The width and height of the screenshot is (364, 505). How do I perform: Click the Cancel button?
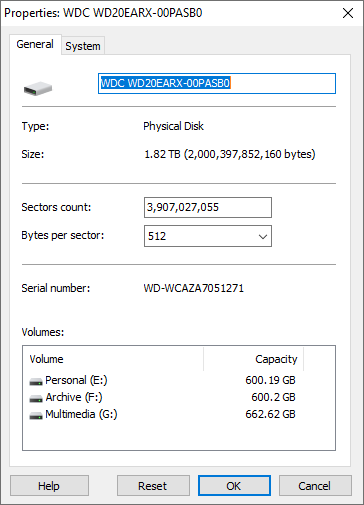(x=315, y=486)
